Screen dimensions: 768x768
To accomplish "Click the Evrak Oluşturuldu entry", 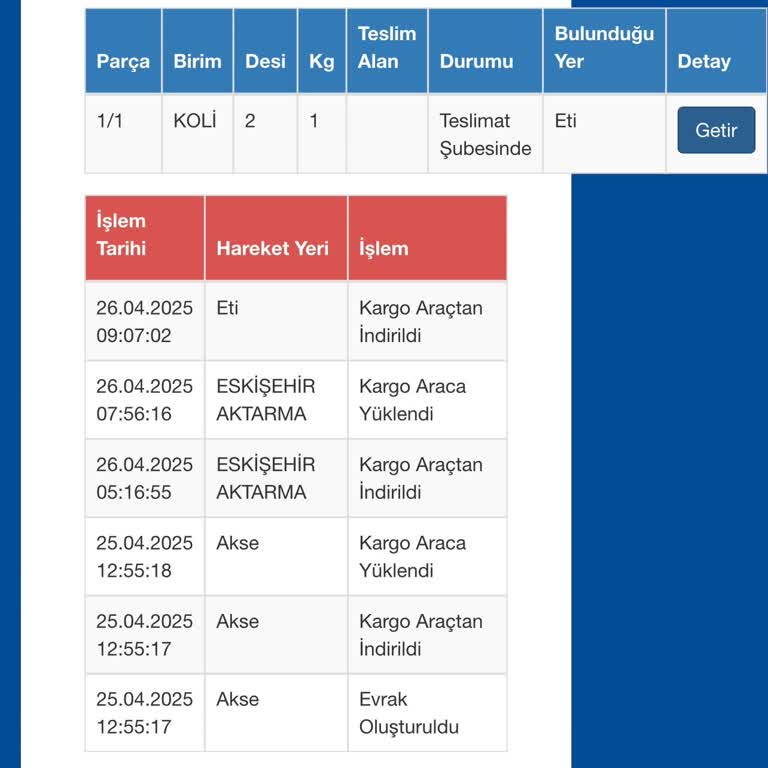I will (409, 713).
